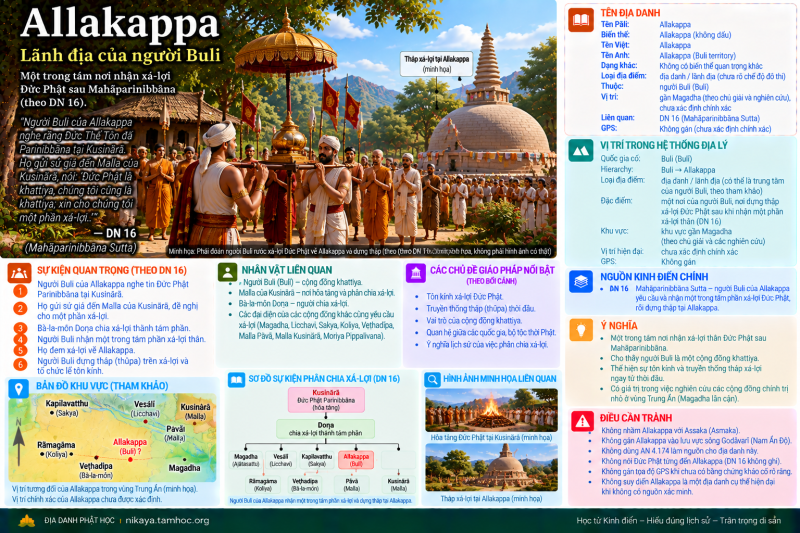Click the 'Tên Pāli:' field label
Screen dimensions: 800x533
coord(614,24)
